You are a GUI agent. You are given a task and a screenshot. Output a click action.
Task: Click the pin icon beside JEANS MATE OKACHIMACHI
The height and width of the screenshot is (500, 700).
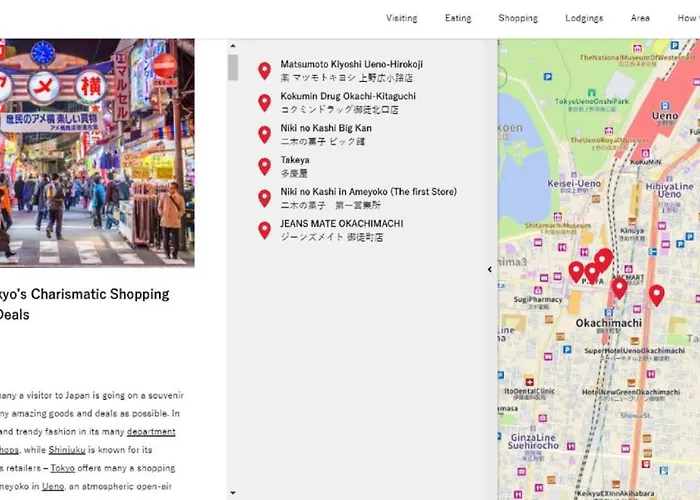pyautogui.click(x=264, y=230)
